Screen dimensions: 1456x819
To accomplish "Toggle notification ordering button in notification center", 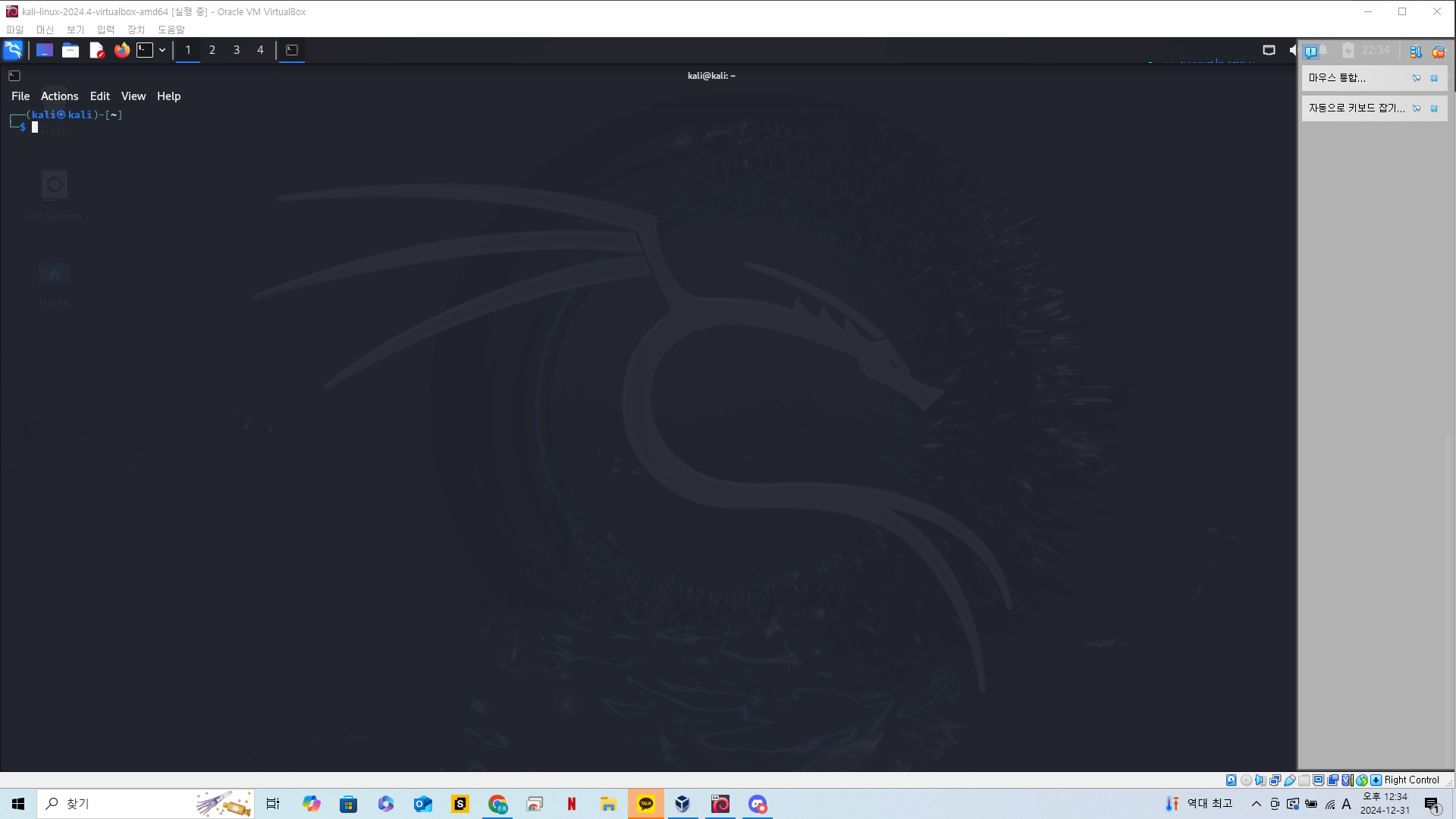I will pos(1415,52).
